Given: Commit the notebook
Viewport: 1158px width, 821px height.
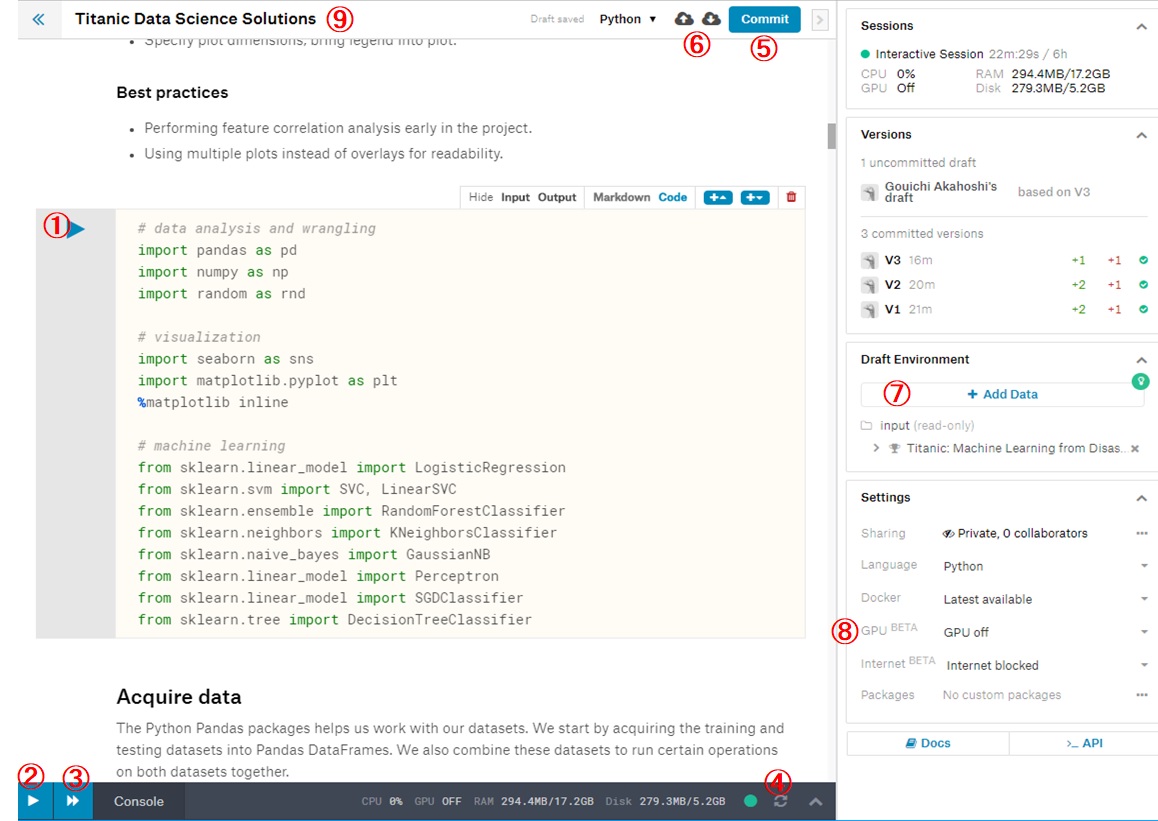Looking at the screenshot, I should point(764,18).
